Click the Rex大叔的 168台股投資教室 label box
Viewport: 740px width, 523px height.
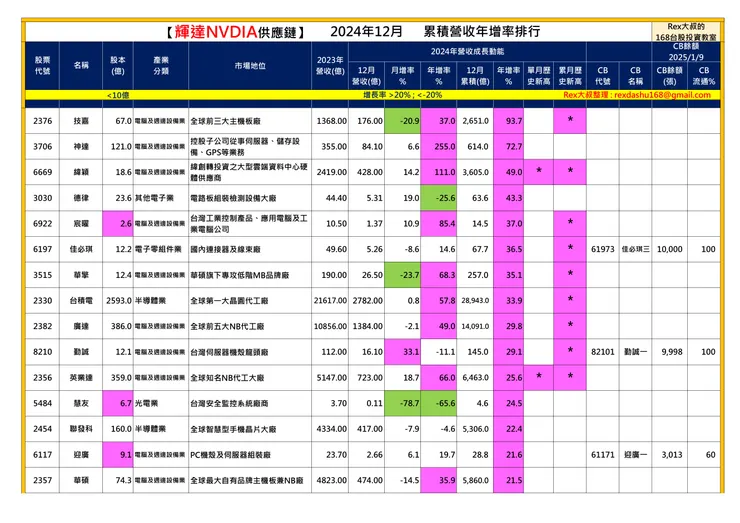click(686, 32)
